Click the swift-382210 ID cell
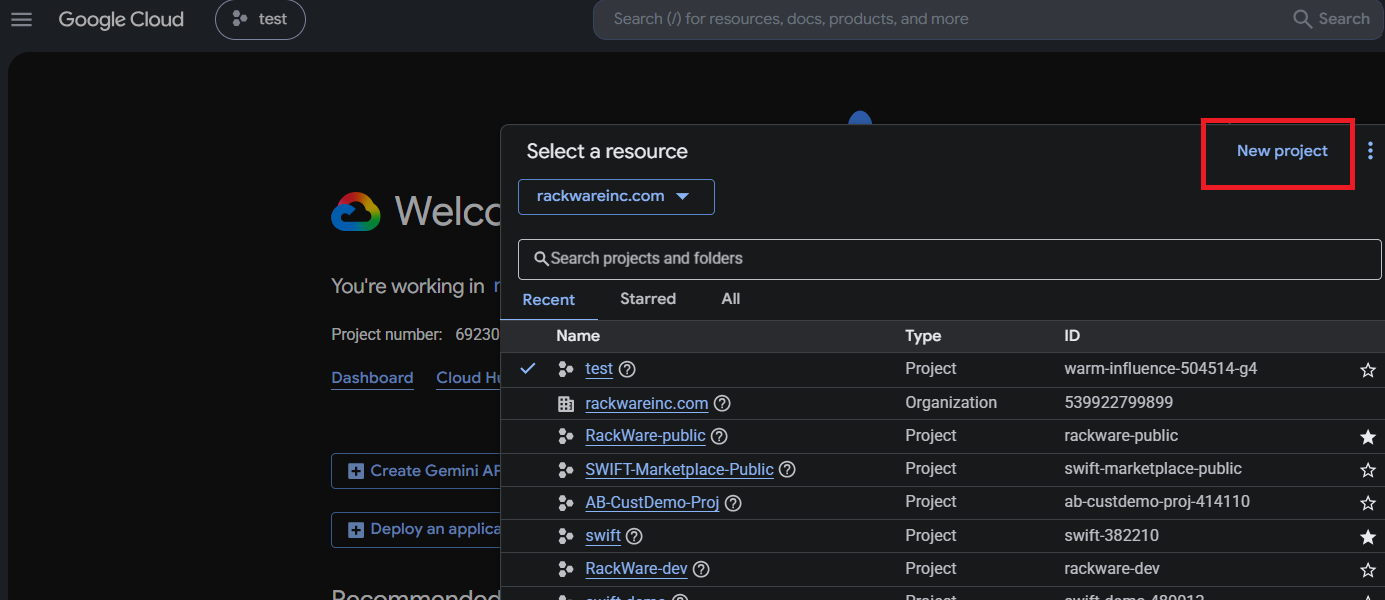The height and width of the screenshot is (600, 1385). pos(1112,536)
